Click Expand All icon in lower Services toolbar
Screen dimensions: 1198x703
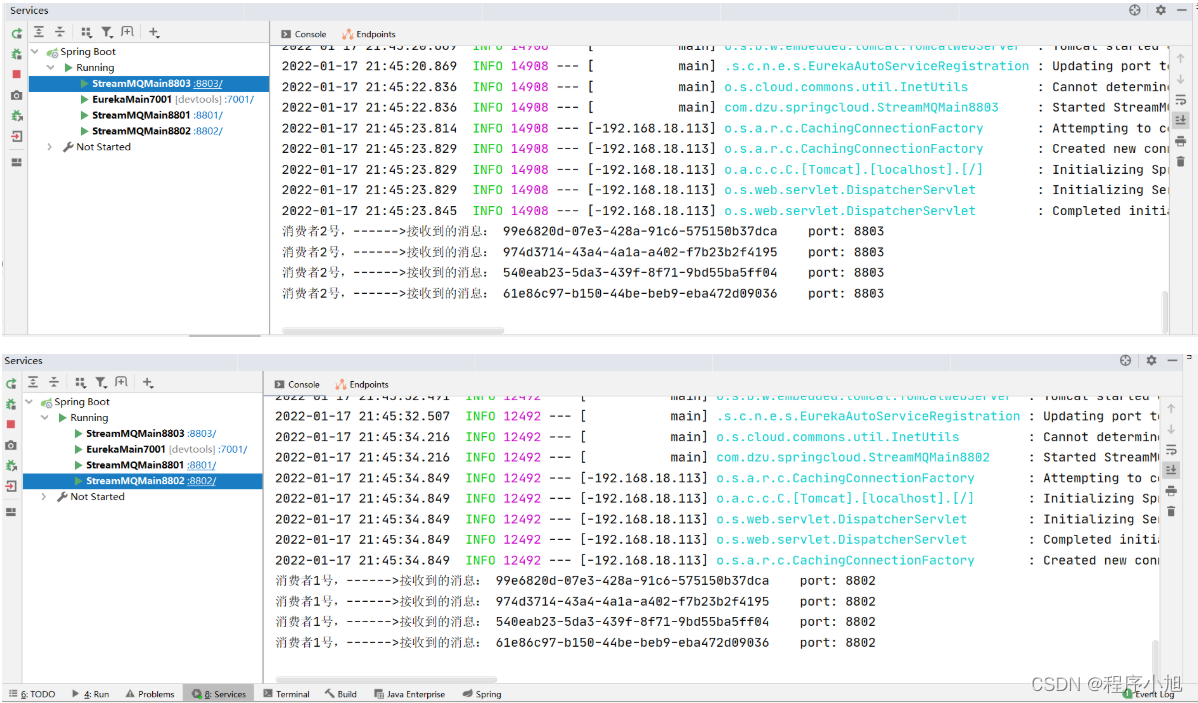click(33, 382)
